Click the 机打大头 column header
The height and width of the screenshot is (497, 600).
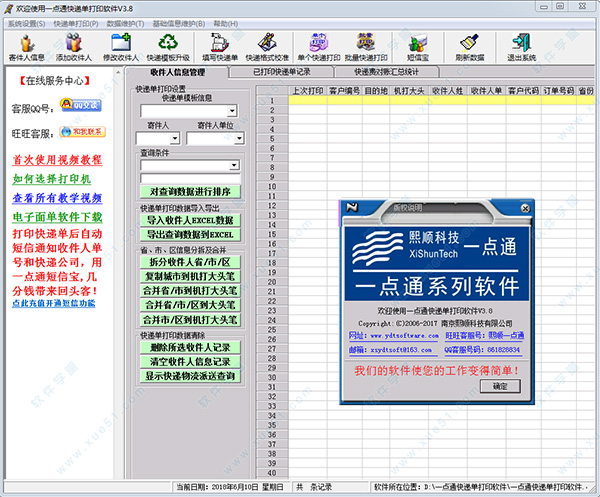coord(409,91)
